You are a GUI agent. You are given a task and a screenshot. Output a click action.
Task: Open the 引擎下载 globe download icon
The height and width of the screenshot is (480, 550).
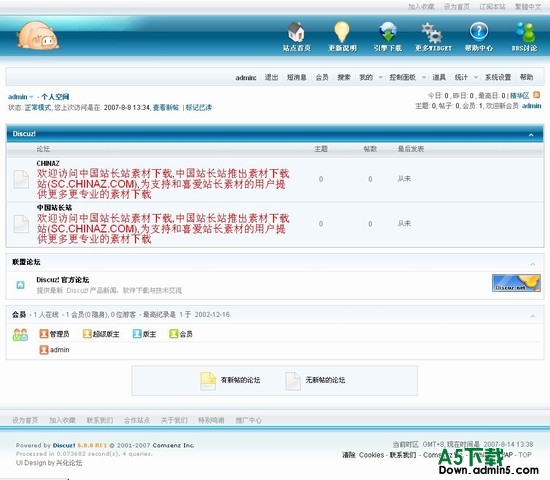(x=388, y=32)
